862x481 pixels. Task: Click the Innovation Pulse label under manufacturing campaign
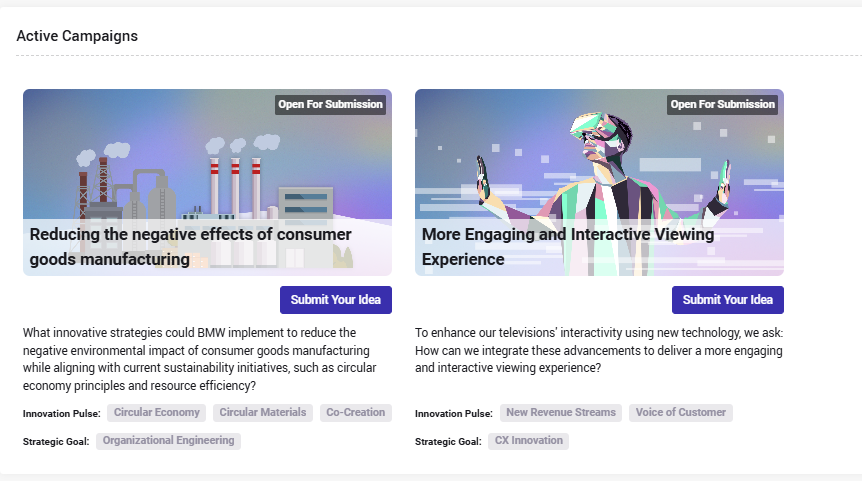point(62,414)
